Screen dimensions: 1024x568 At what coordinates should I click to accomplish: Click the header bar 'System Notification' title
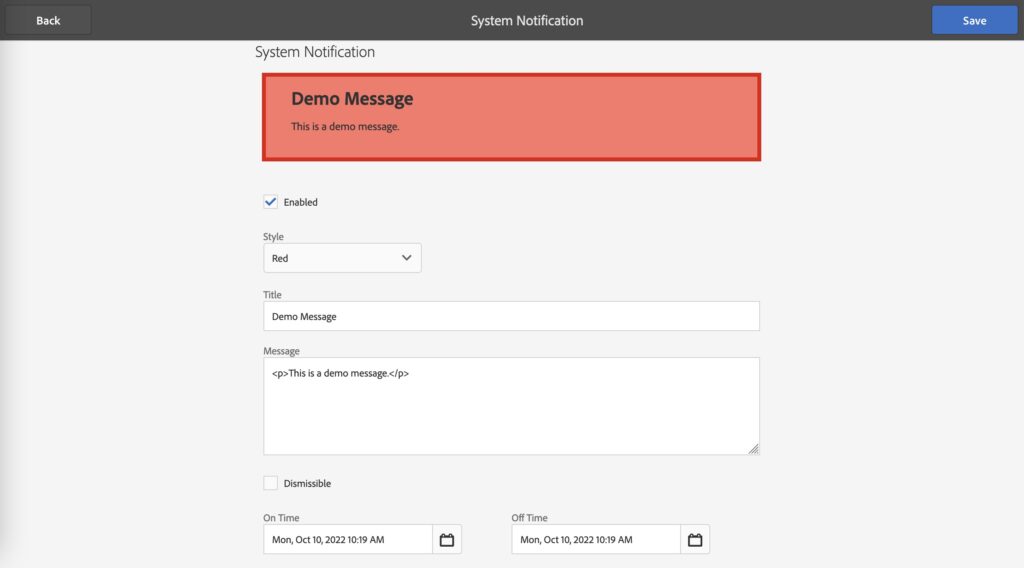click(x=527, y=20)
